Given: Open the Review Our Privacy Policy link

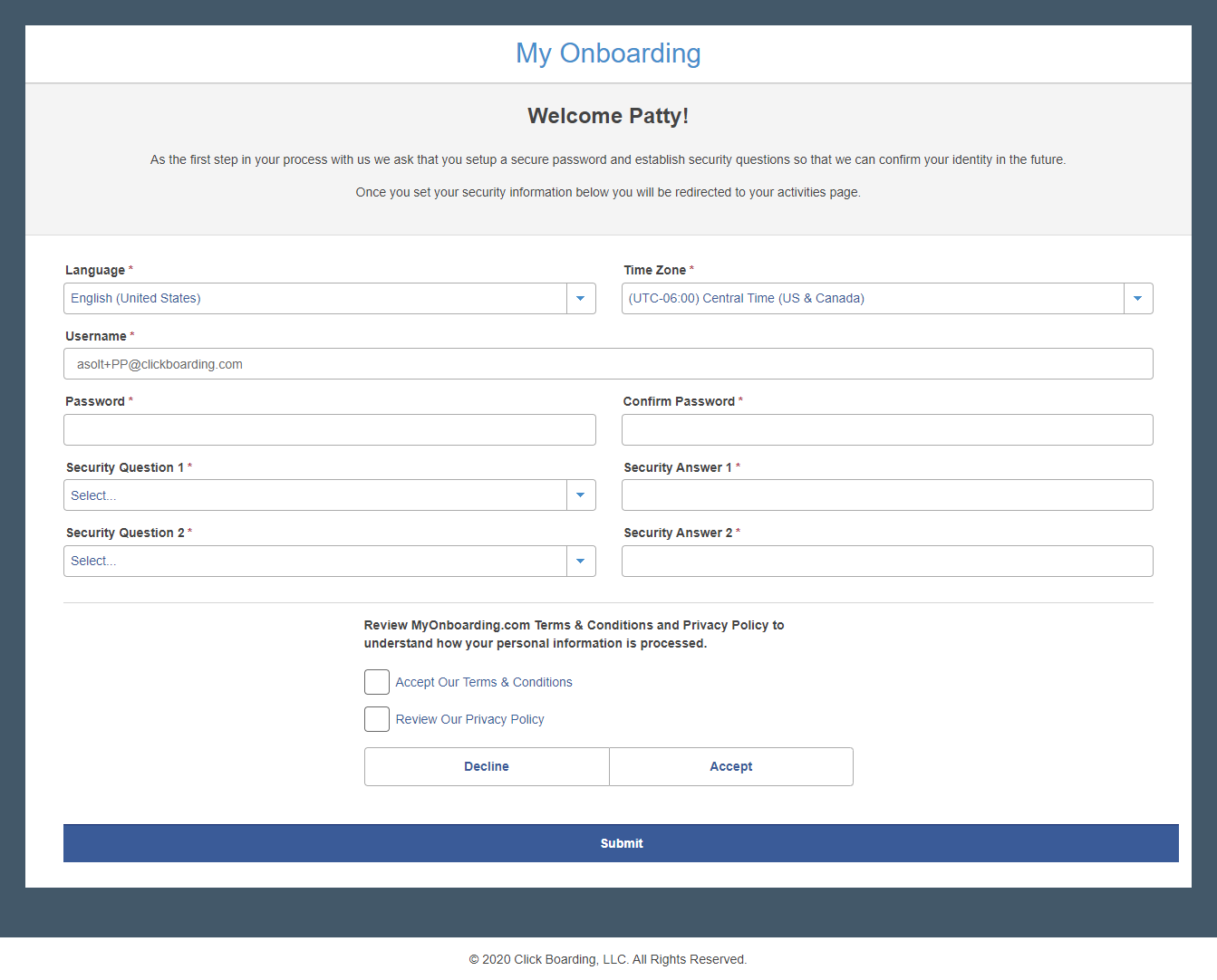Looking at the screenshot, I should 469,719.
